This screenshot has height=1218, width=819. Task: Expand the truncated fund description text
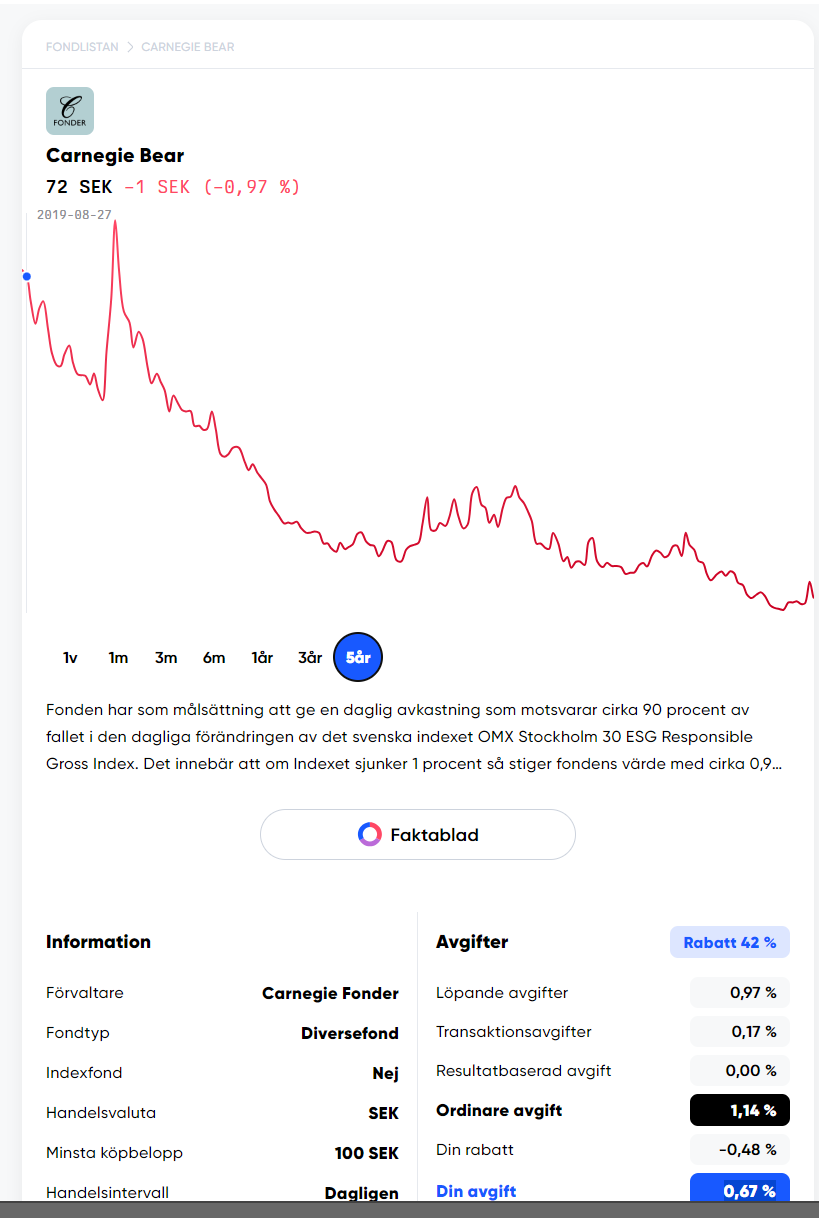414,764
